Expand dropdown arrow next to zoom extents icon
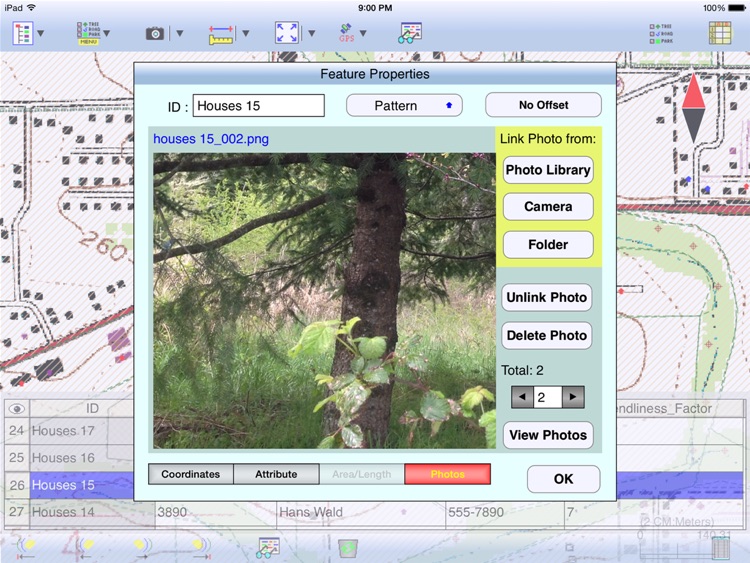The height and width of the screenshot is (563, 750). tap(311, 33)
